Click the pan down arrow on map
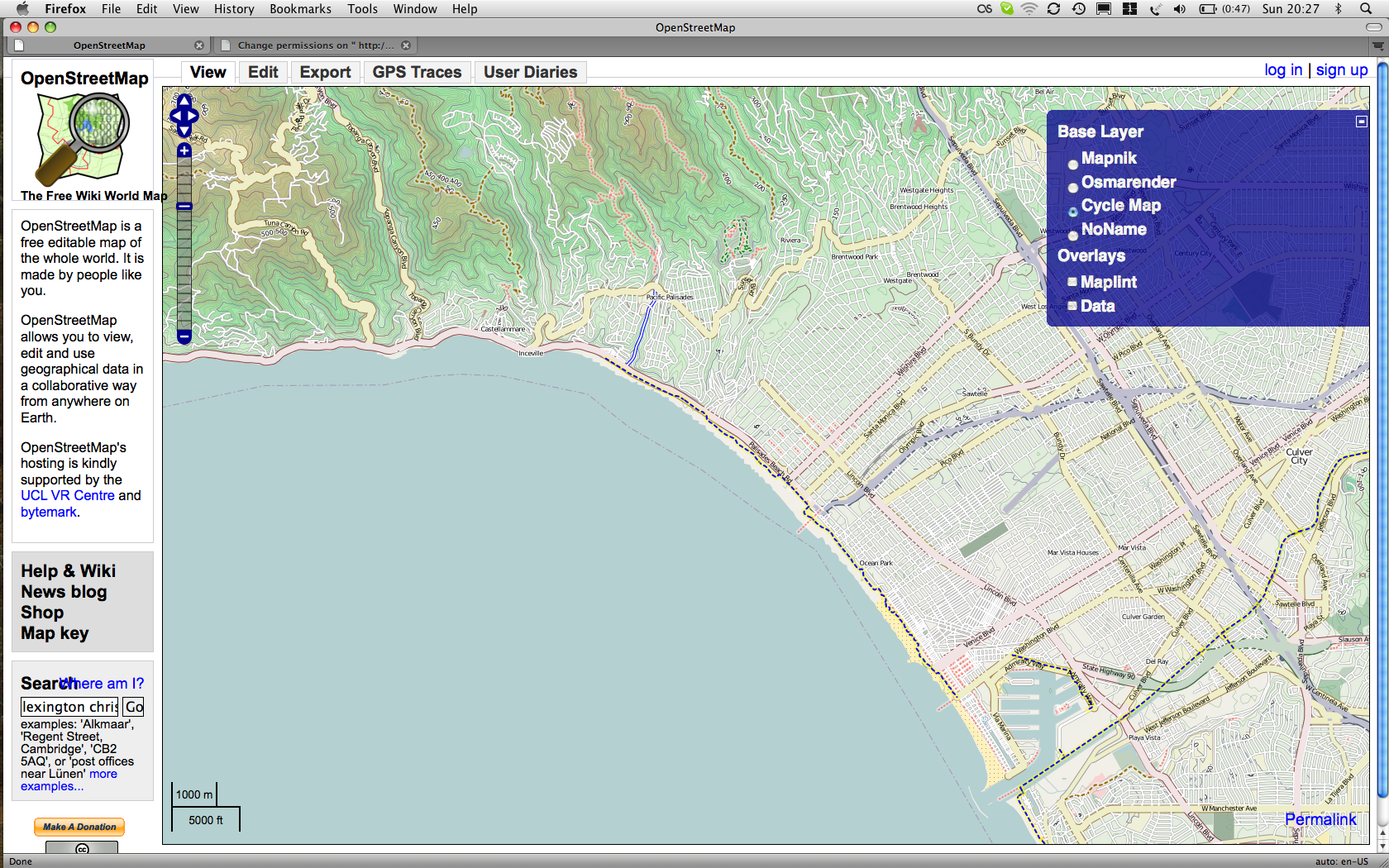 pyautogui.click(x=184, y=131)
